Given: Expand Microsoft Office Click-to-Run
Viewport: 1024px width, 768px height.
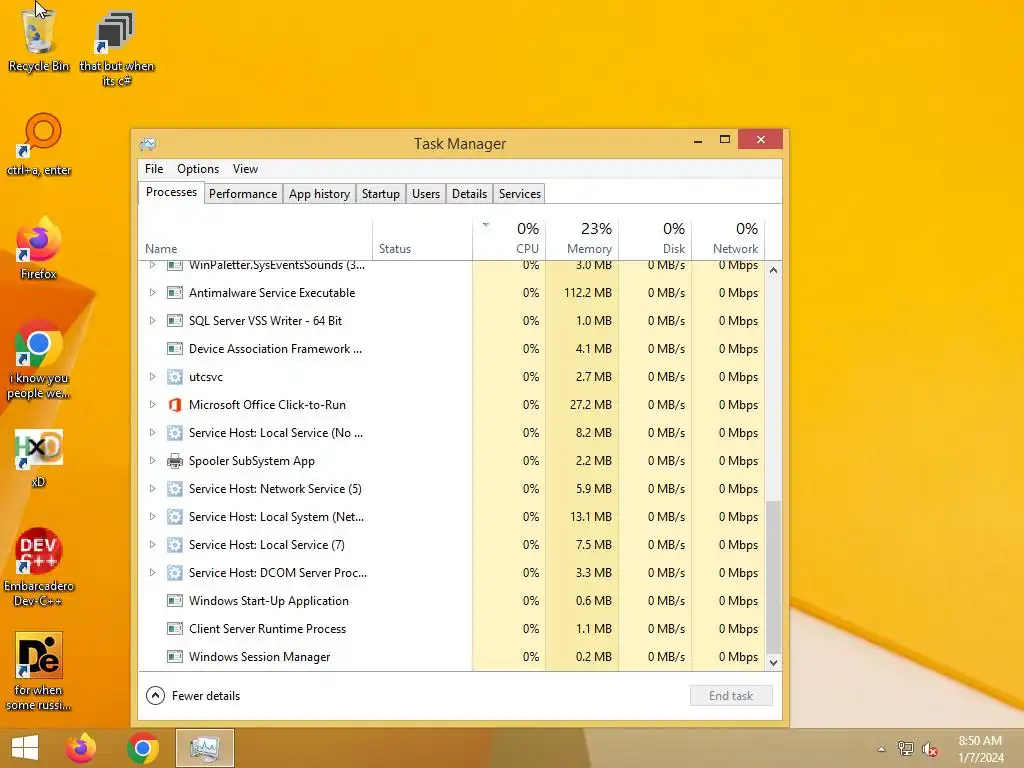Looking at the screenshot, I should (152, 405).
